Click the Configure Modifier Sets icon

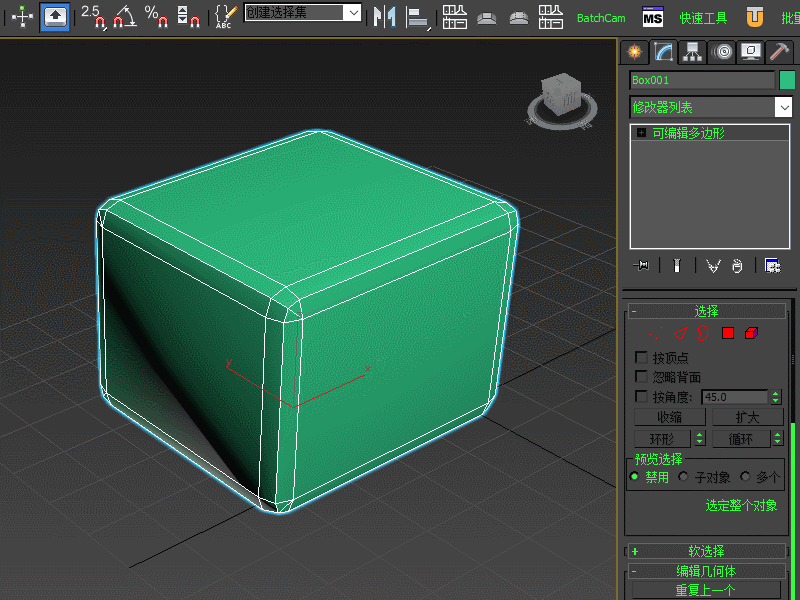[x=772, y=265]
